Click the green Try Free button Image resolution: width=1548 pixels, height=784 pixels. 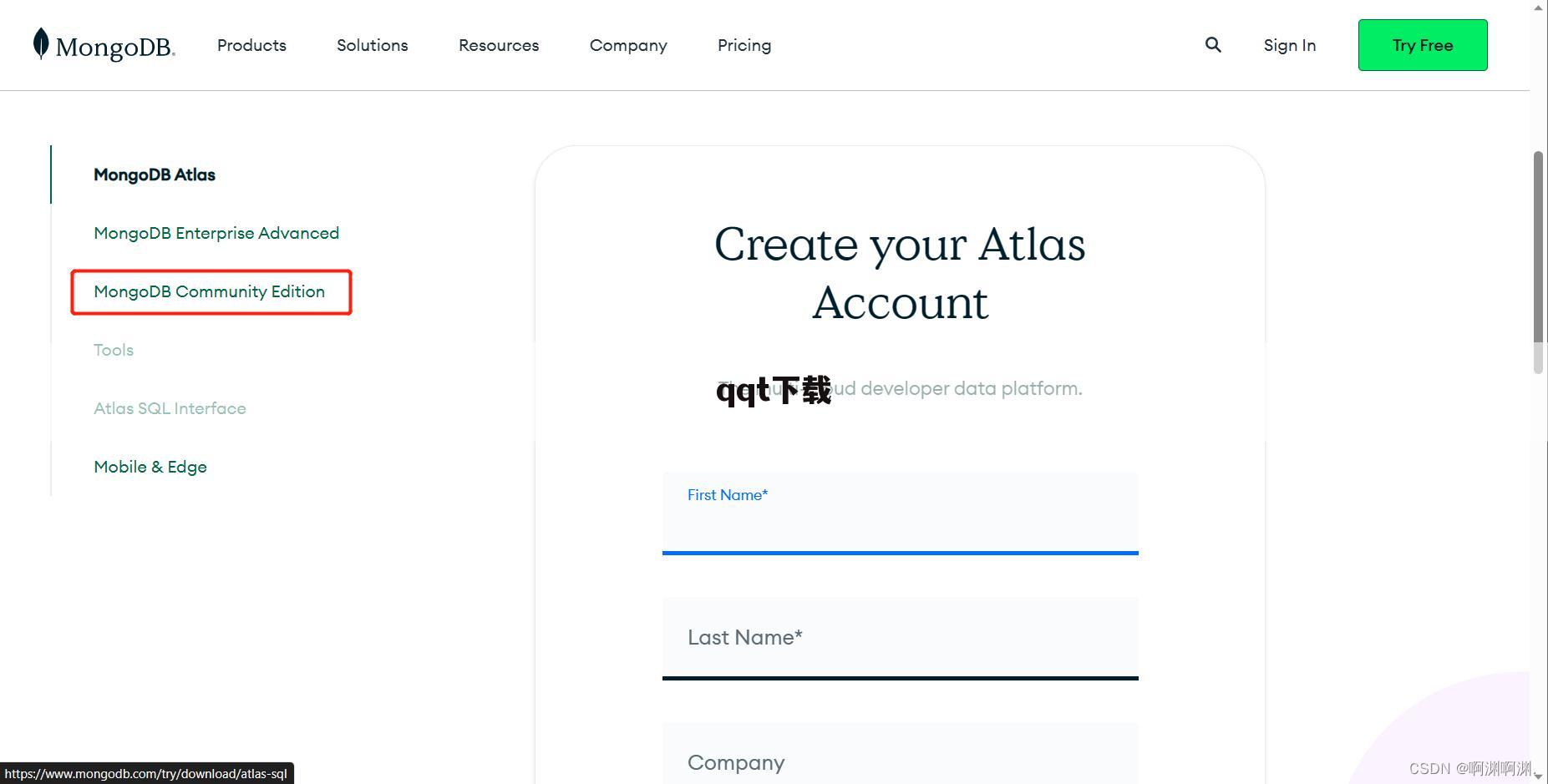tap(1423, 45)
